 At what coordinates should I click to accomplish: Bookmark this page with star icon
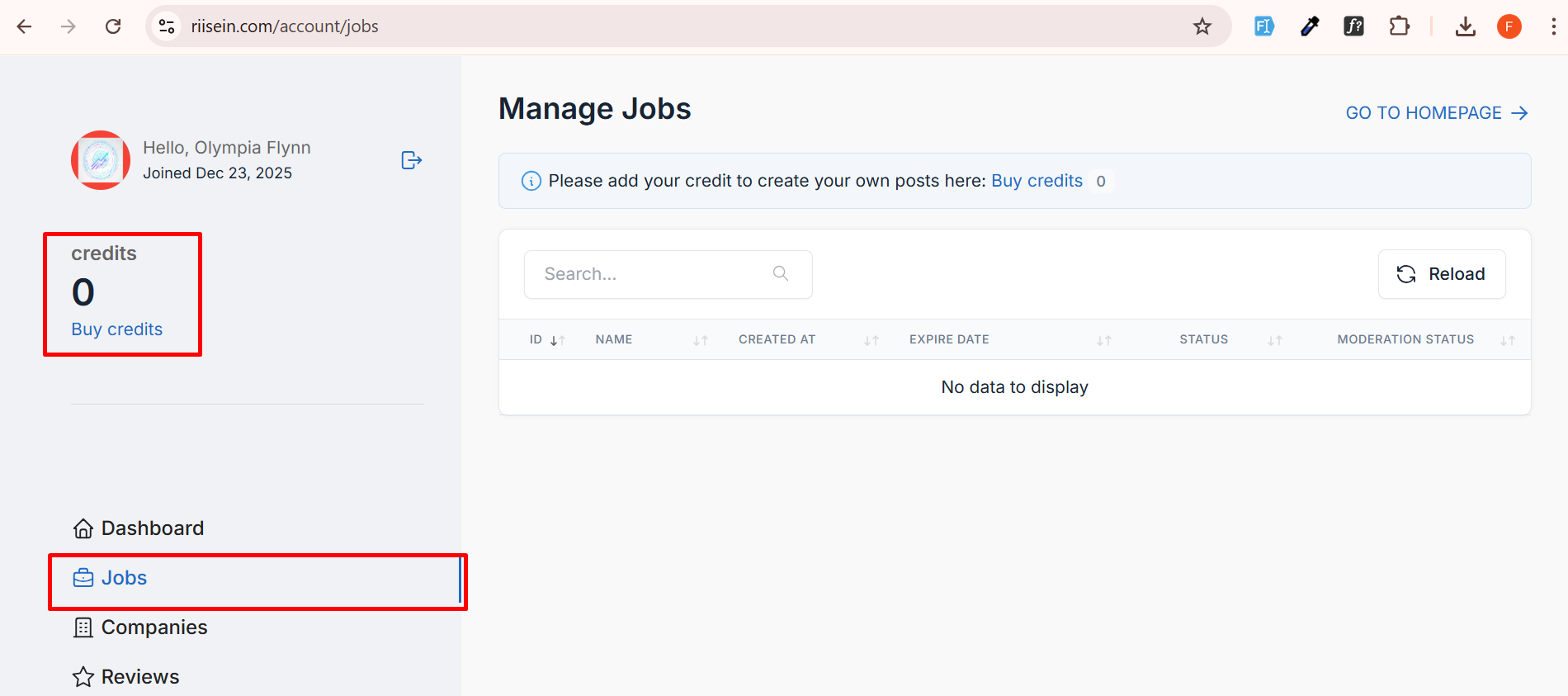(x=1202, y=26)
